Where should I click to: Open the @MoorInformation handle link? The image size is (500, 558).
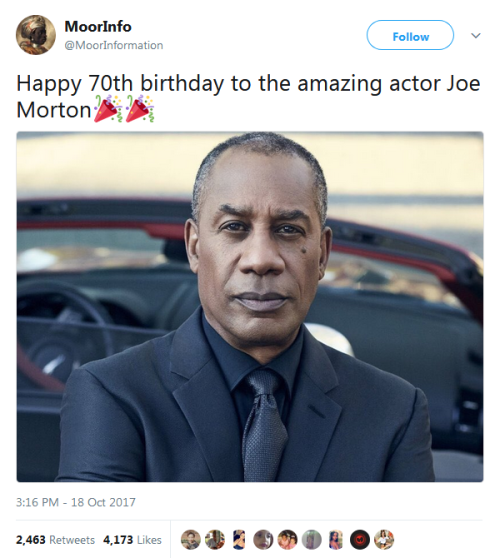click(114, 45)
